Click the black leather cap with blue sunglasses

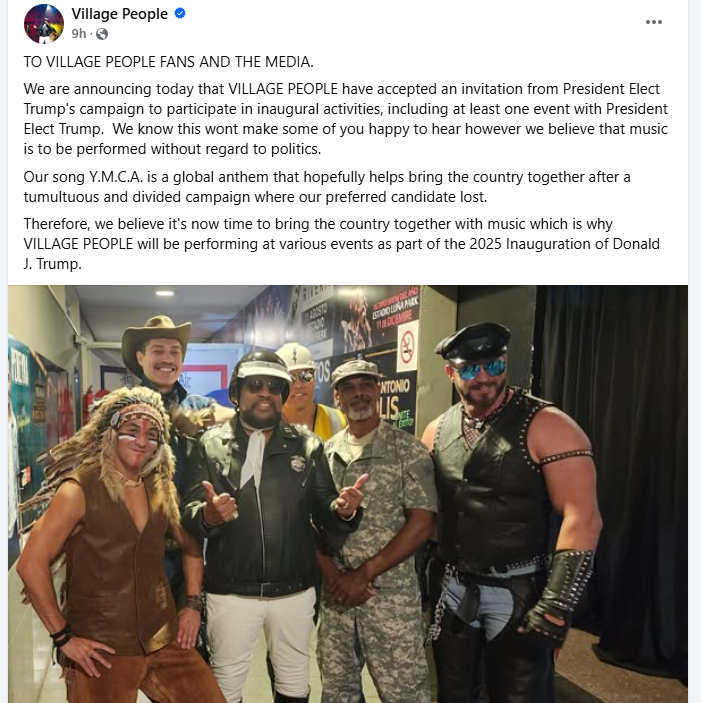tap(474, 351)
